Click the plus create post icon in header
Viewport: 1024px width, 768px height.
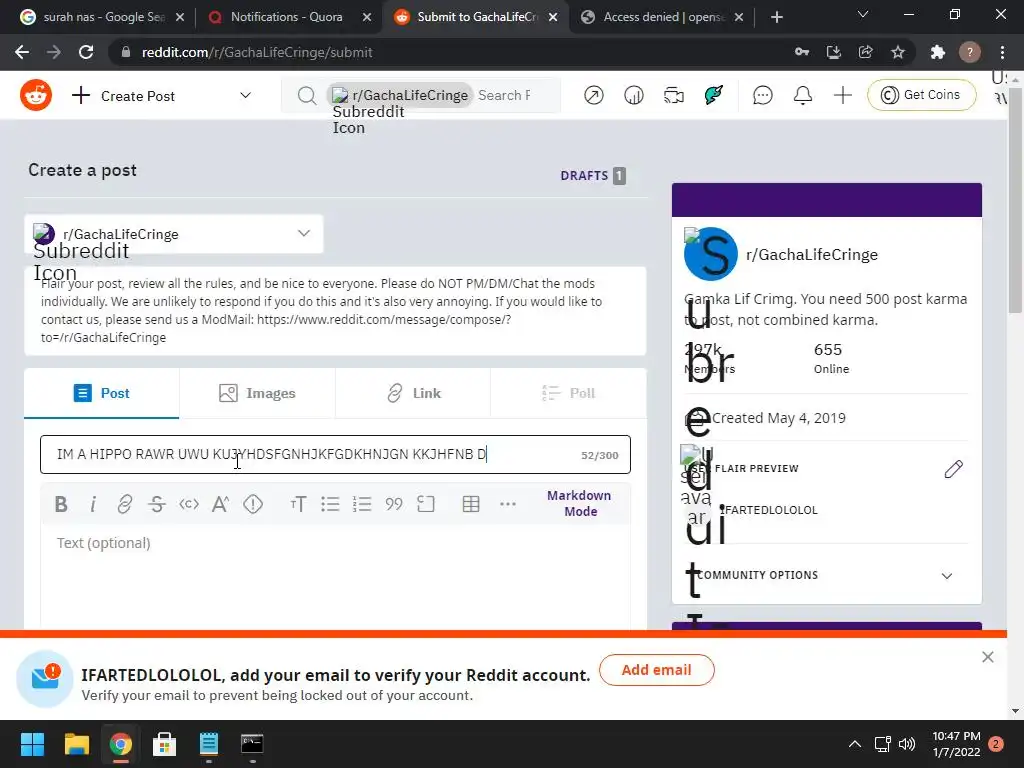pyautogui.click(x=842, y=95)
